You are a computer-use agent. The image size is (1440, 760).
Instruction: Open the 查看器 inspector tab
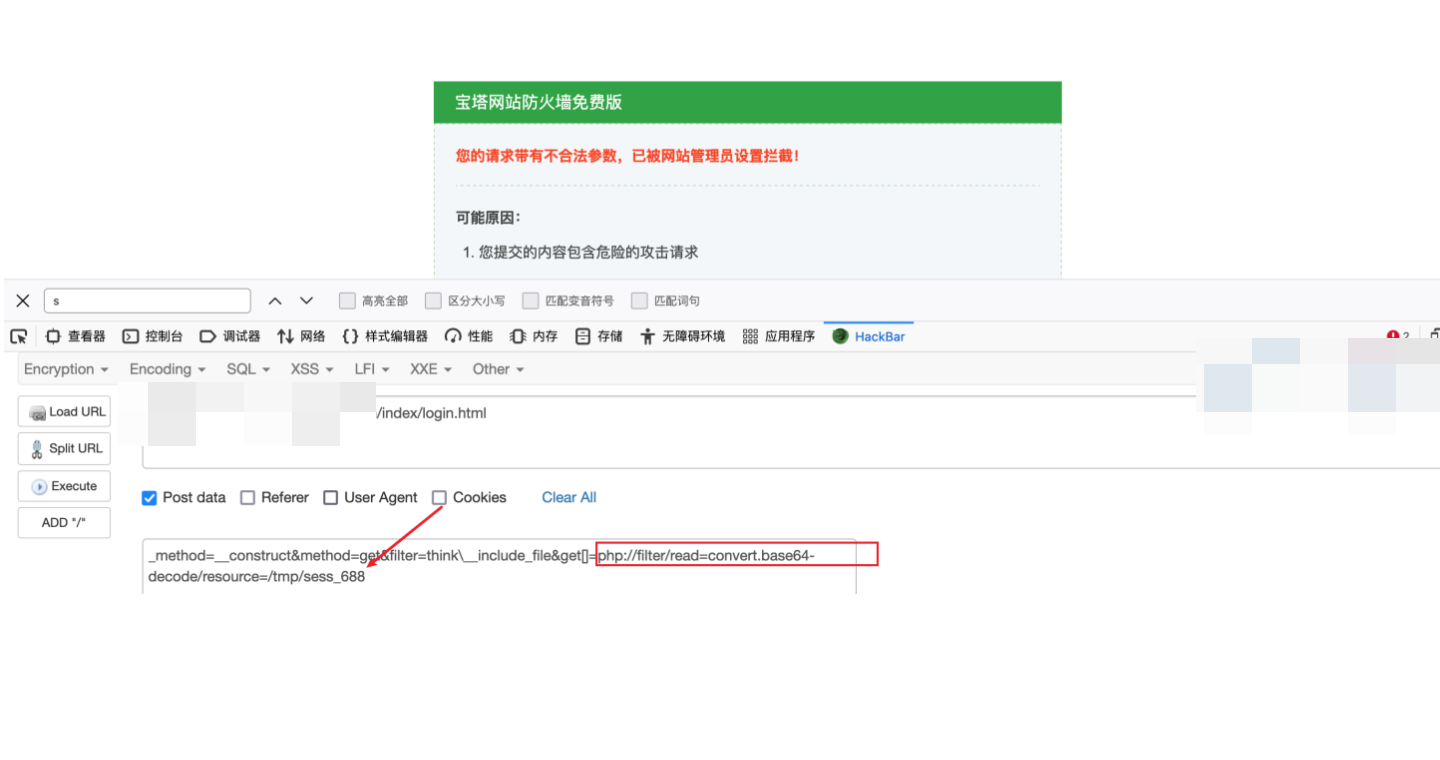click(76, 336)
